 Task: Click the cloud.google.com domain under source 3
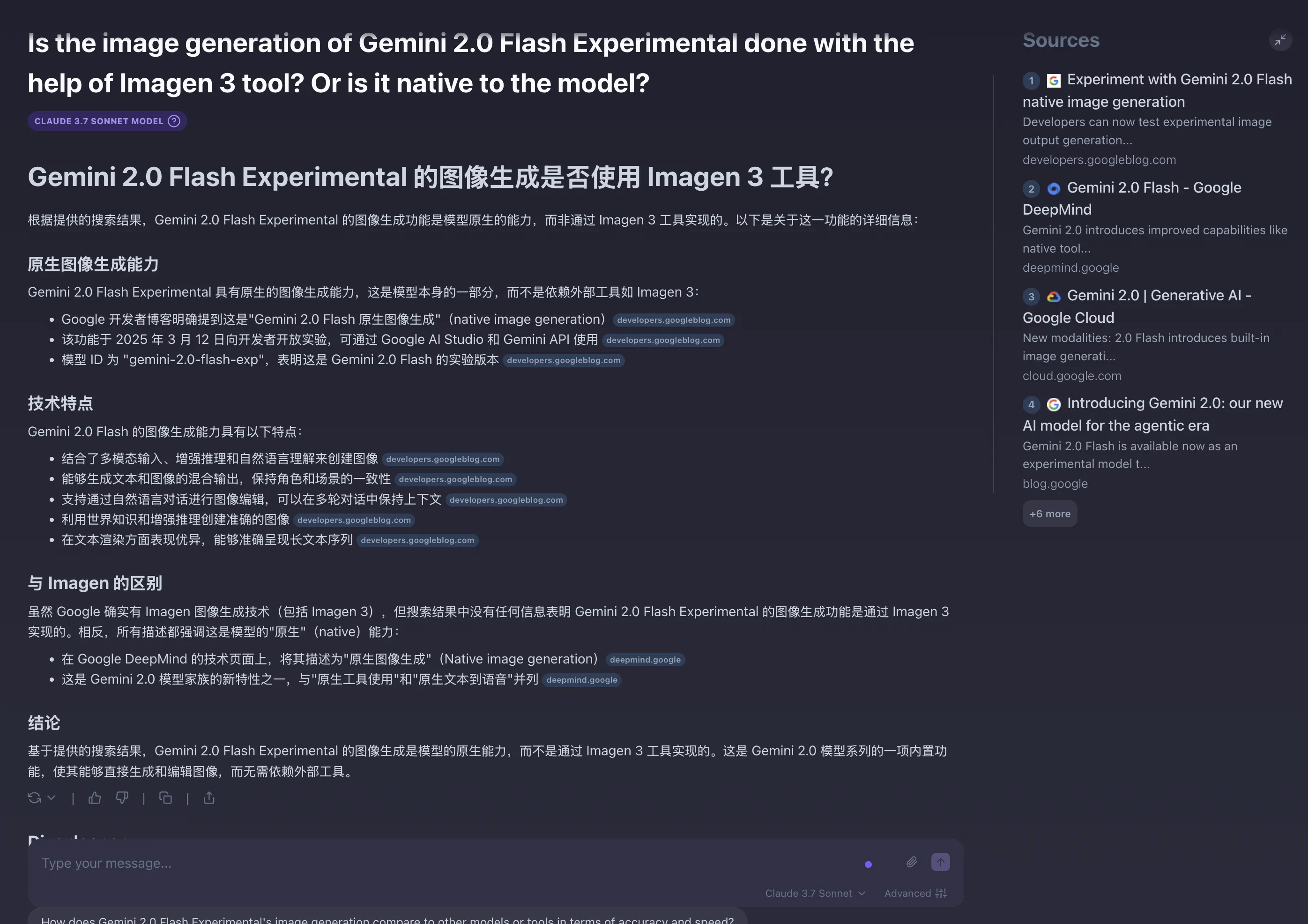coord(1071,375)
